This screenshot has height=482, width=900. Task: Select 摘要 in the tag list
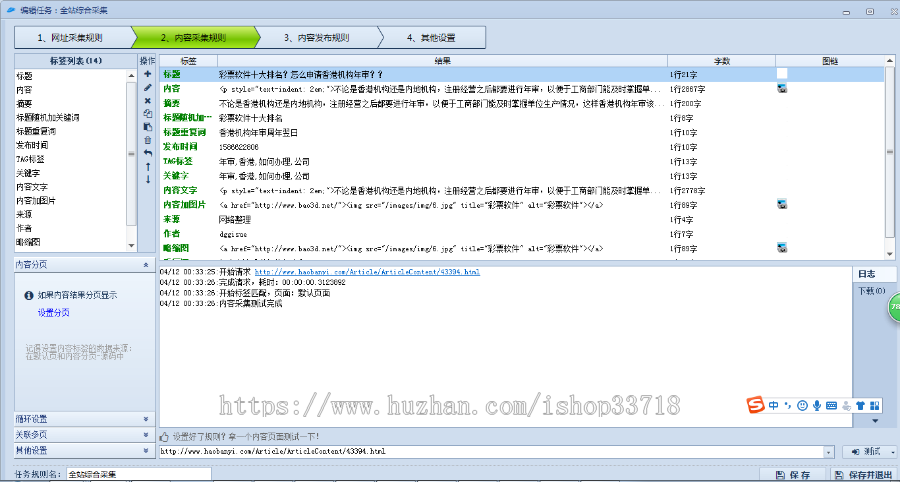pos(24,104)
